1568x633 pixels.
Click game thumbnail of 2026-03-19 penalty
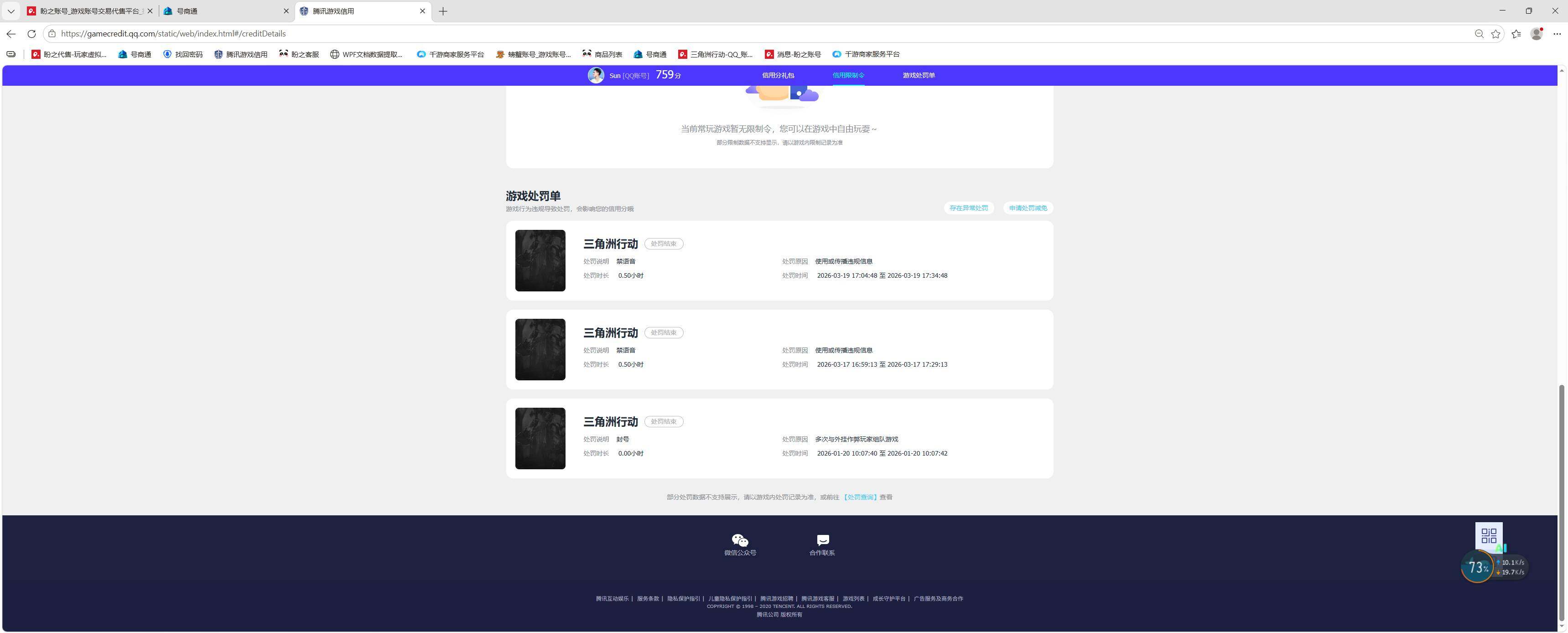tap(540, 260)
